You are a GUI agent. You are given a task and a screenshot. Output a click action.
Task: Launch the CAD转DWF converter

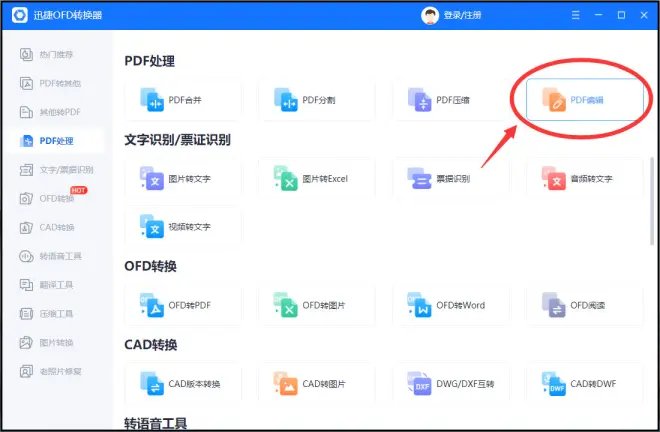(x=585, y=383)
